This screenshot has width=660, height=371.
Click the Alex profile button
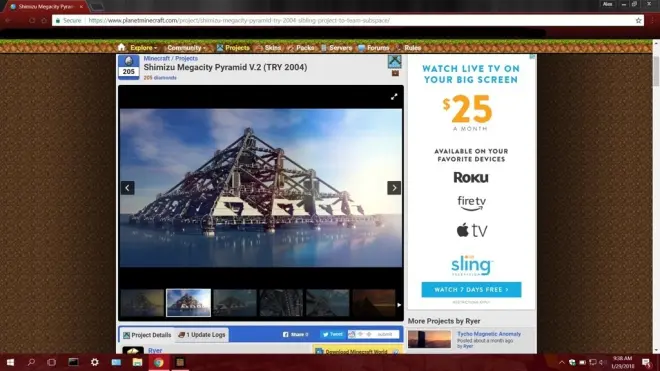pyautogui.click(x=607, y=4)
